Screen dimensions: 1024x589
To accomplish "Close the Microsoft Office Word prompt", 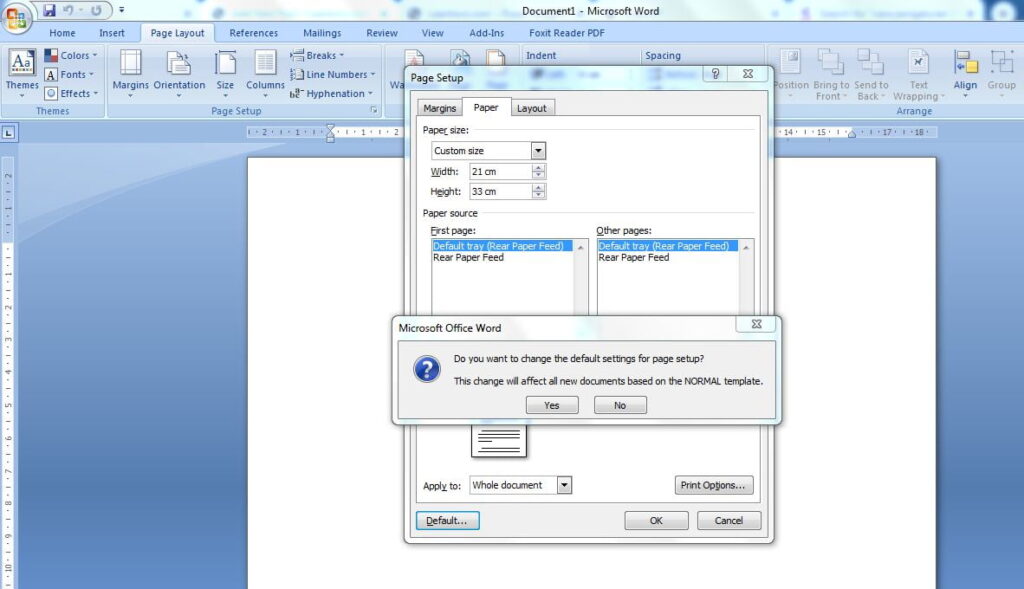I will (x=756, y=324).
